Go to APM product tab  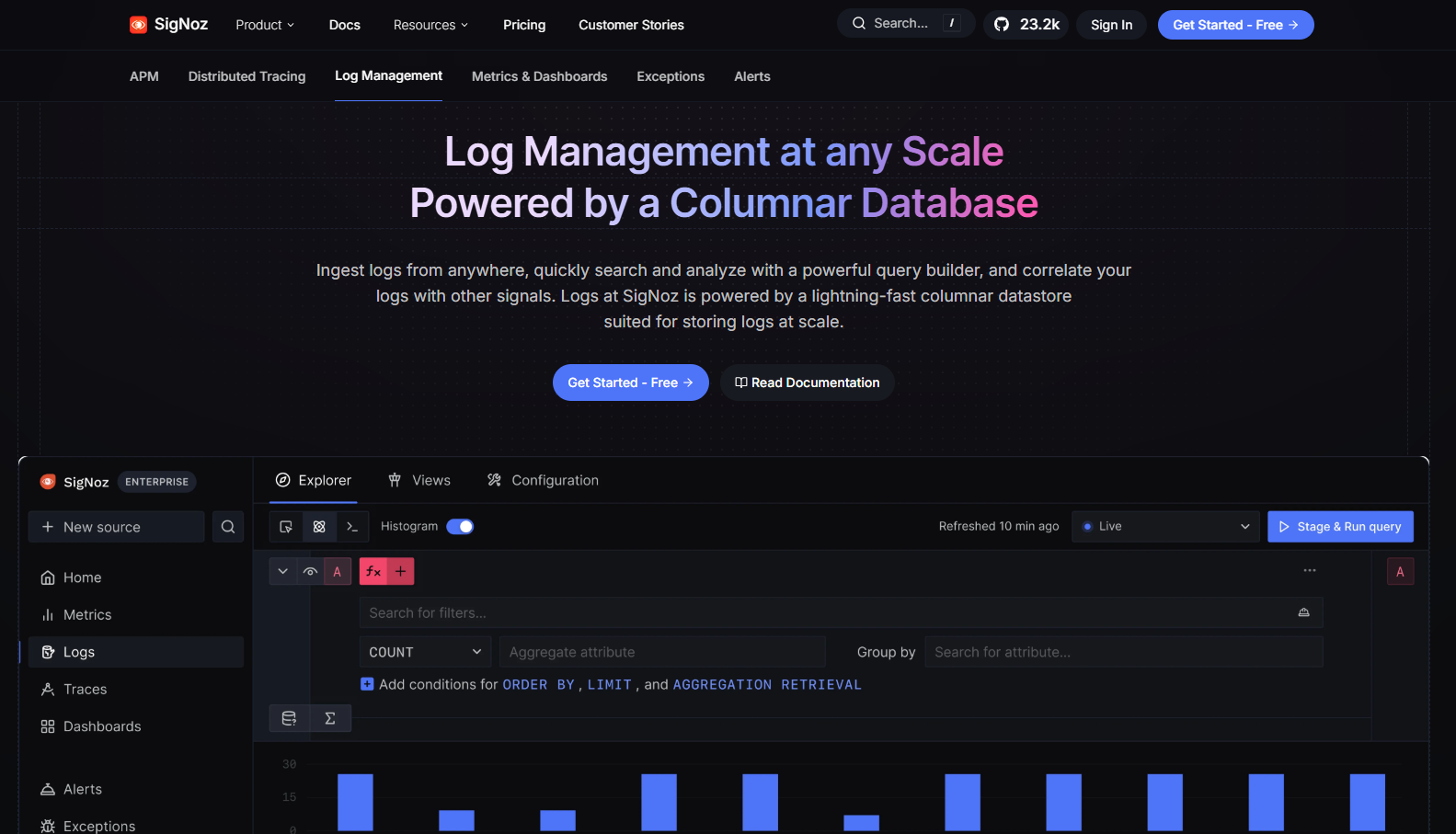click(x=144, y=76)
